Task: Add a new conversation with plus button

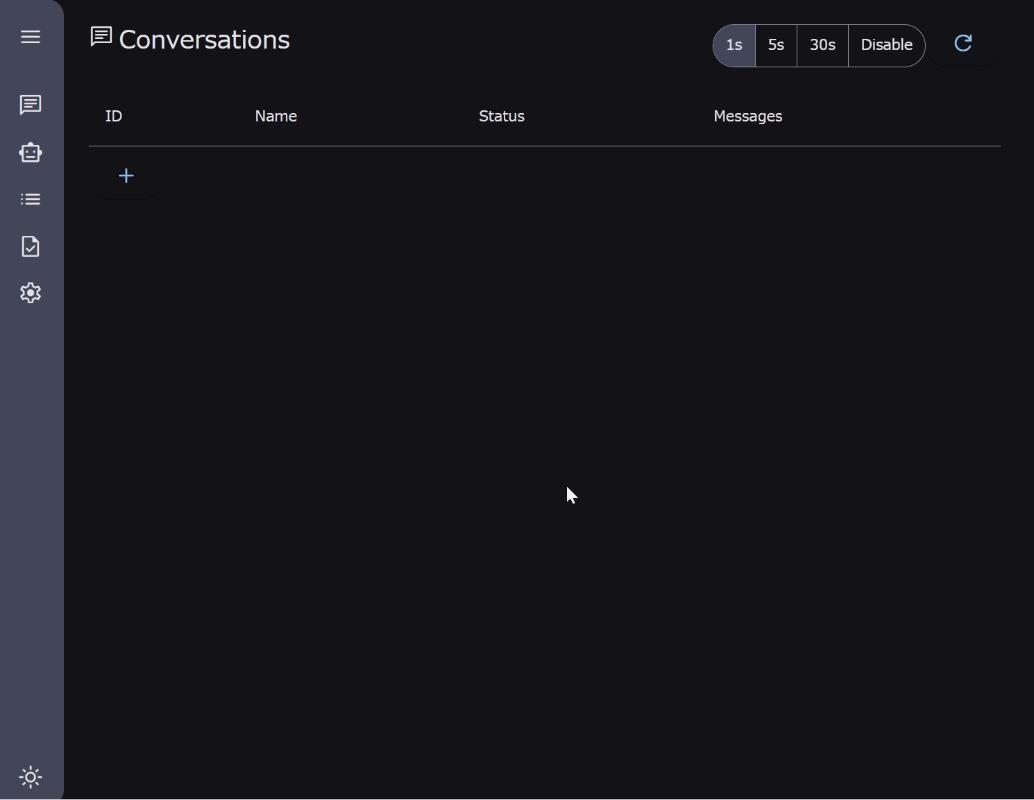Action: (126, 176)
